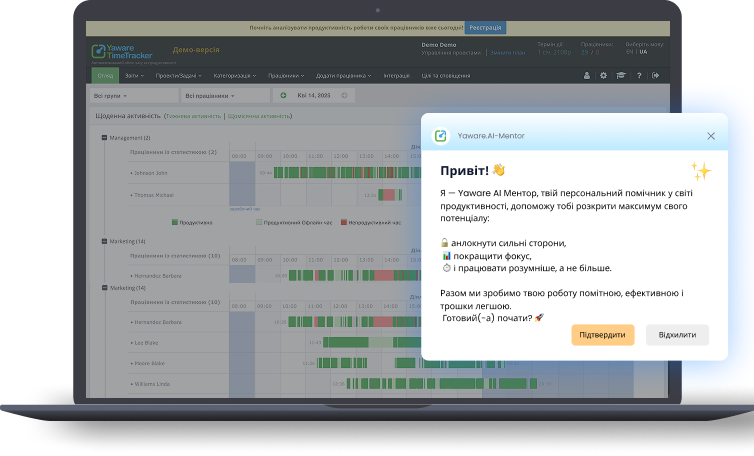
Task: Expand the Moore Blake row
Action: coord(149,363)
